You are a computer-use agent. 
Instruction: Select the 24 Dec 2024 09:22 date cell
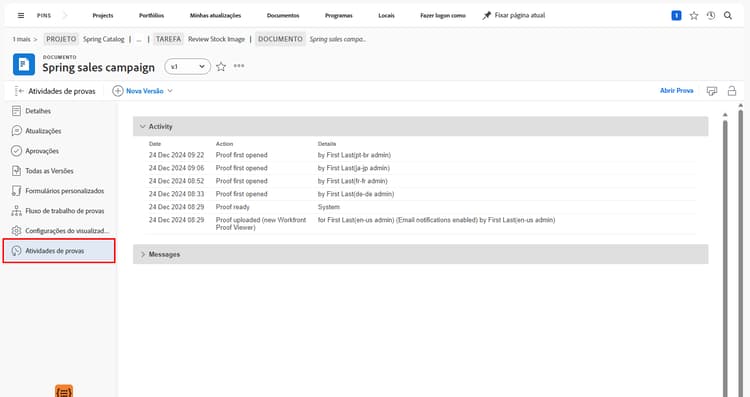click(176, 155)
